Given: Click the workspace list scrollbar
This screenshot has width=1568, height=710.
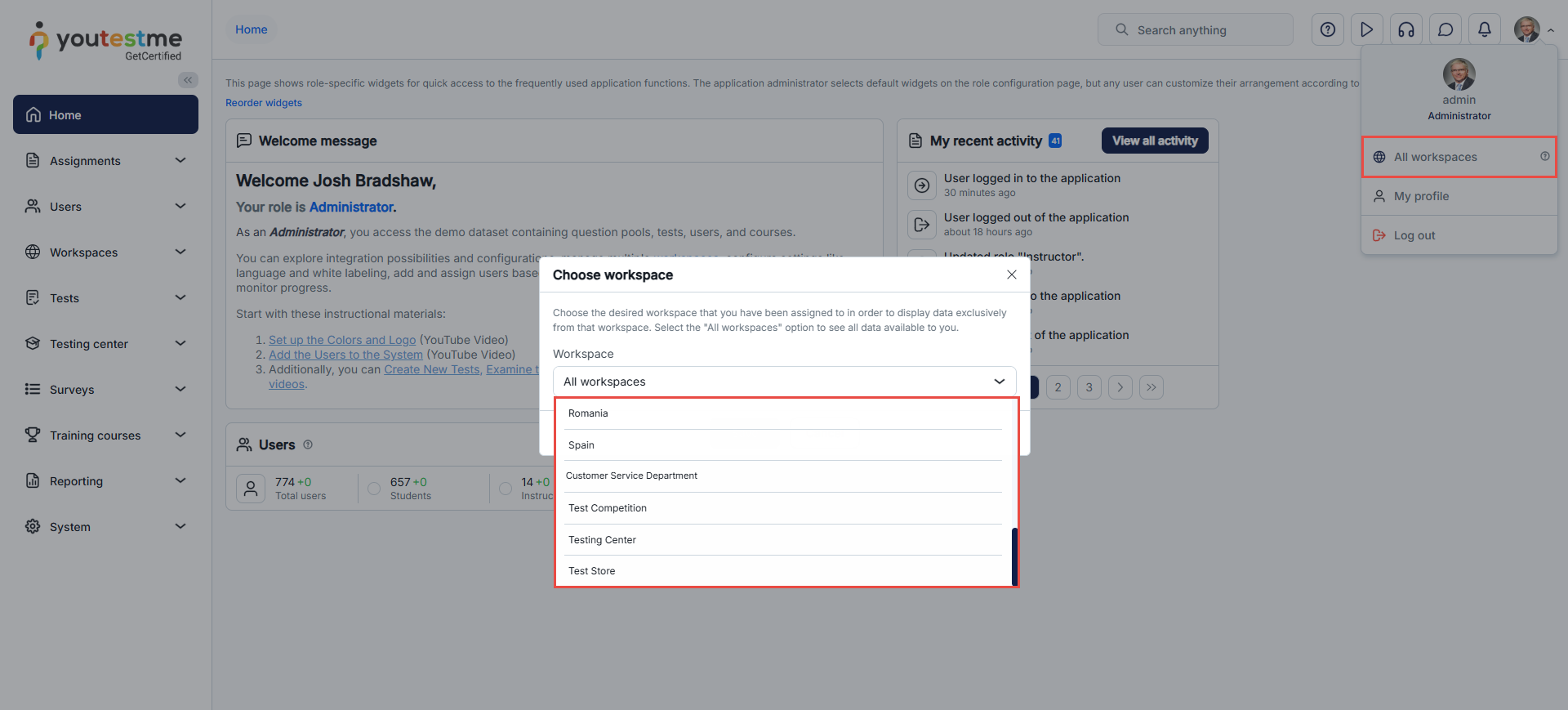Looking at the screenshot, I should (x=1014, y=556).
